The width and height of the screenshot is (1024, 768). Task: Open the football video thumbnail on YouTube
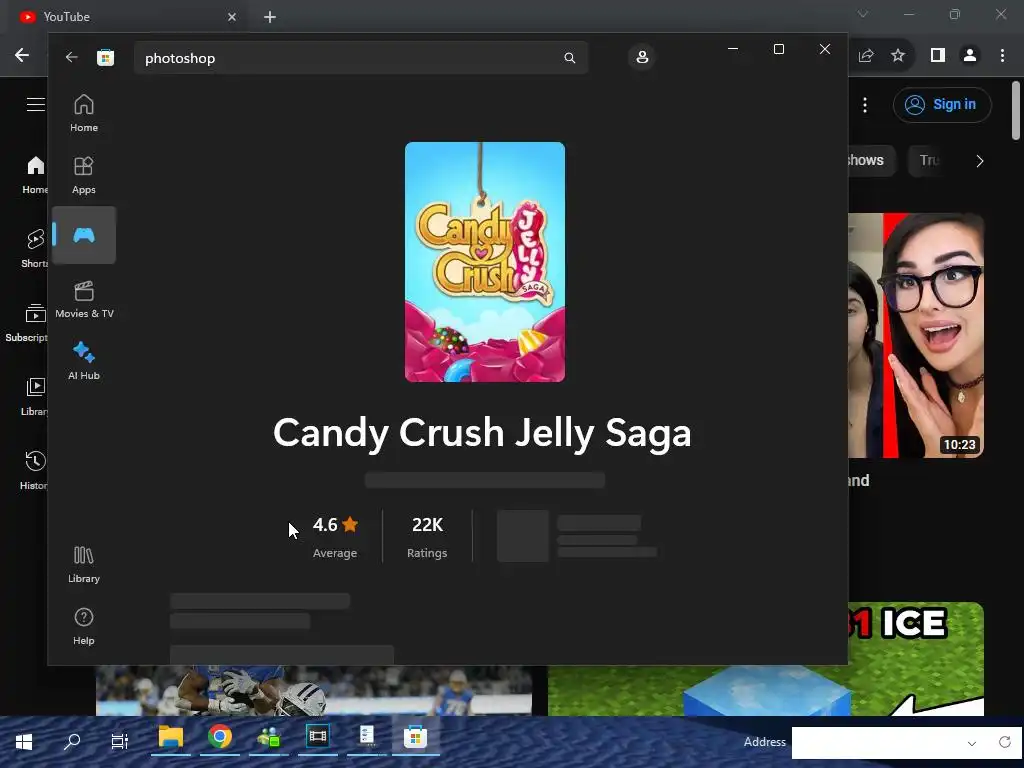coord(313,690)
